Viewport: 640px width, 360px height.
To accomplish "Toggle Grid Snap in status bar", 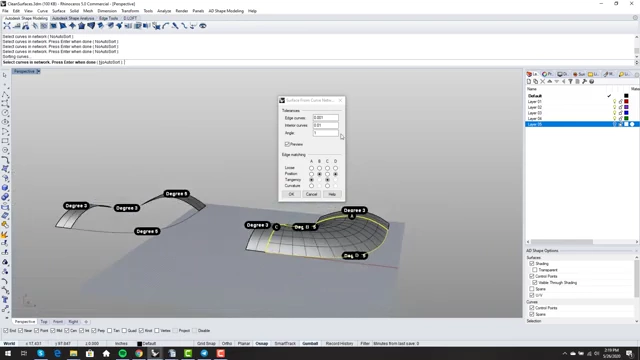I will [x=206, y=344].
